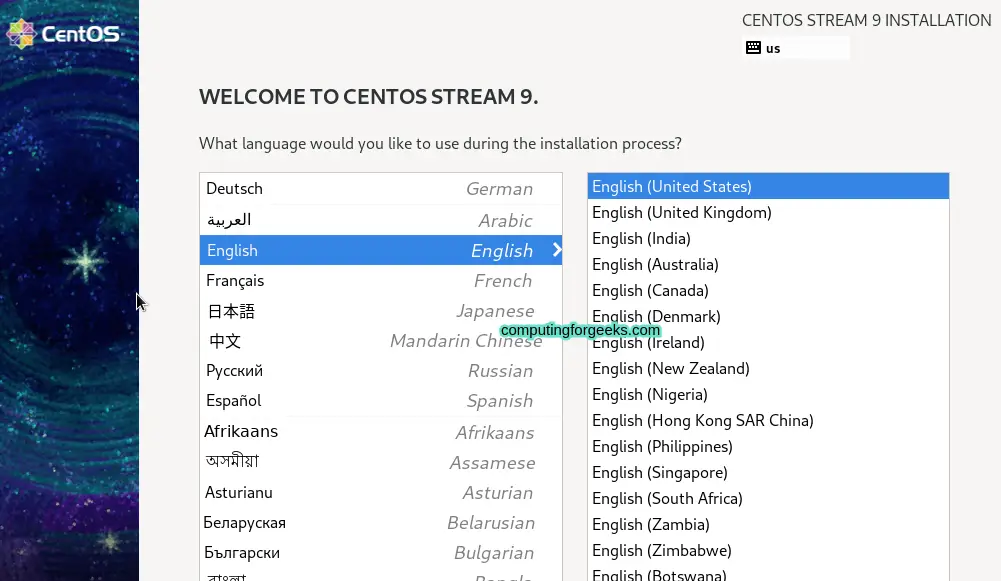Choose the Japanese language row
1001x581 pixels.
pyautogui.click(x=381, y=311)
